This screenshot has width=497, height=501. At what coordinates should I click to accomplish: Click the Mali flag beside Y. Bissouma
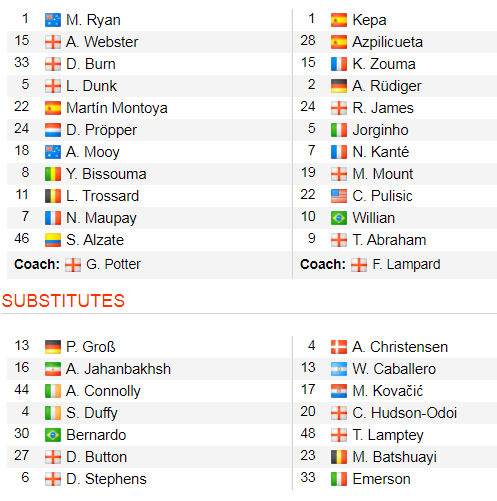(53, 174)
